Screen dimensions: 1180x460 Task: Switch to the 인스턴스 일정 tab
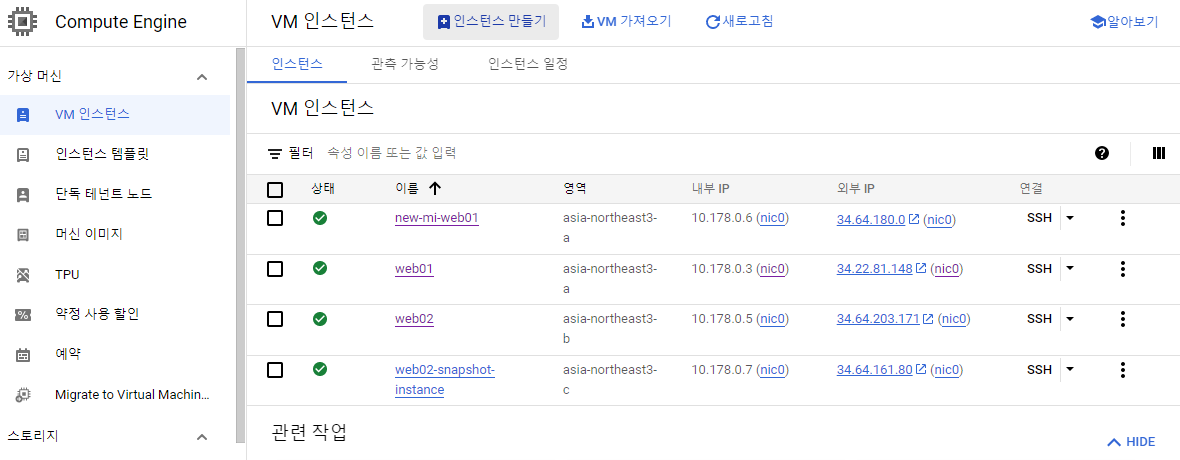point(528,64)
